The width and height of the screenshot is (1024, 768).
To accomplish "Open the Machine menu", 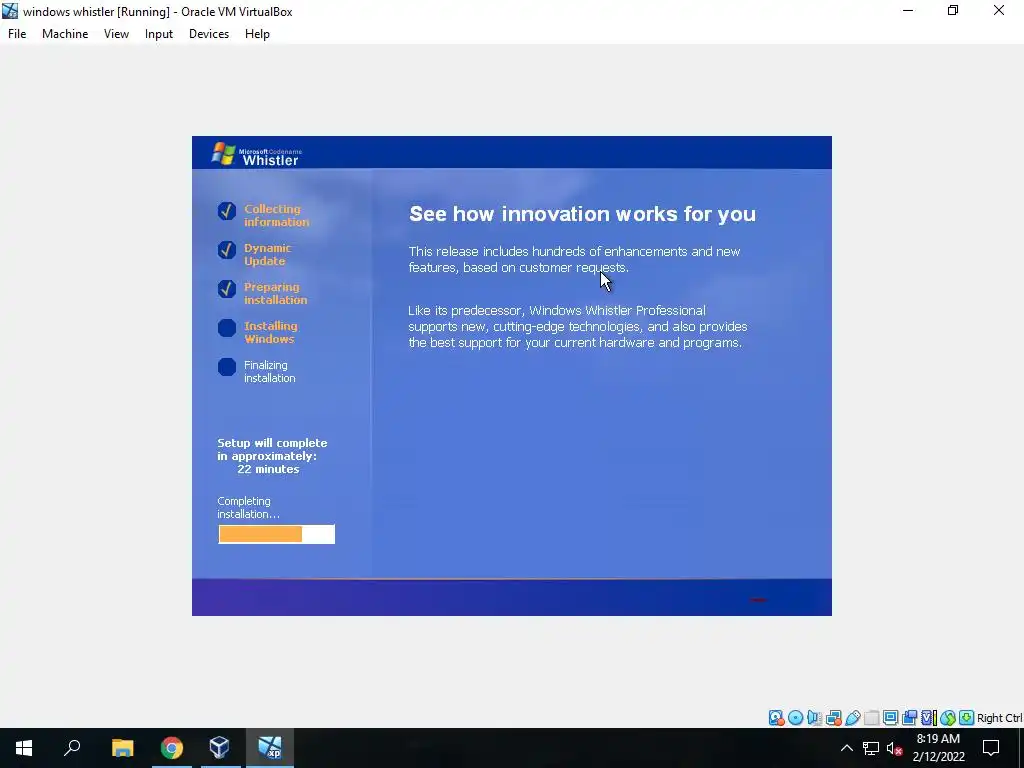I will tap(65, 34).
